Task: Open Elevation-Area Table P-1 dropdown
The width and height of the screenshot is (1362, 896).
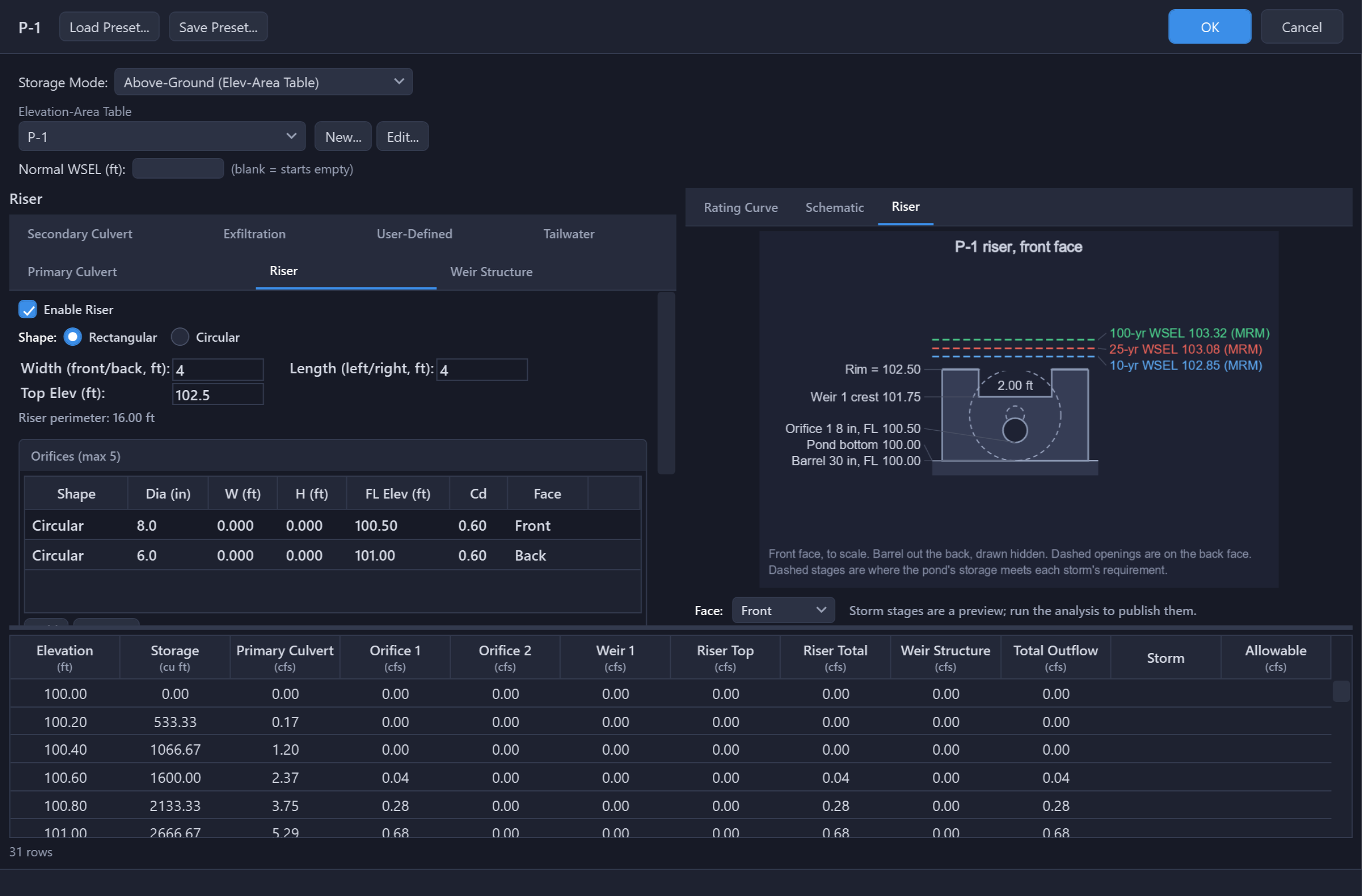Action: (x=162, y=137)
